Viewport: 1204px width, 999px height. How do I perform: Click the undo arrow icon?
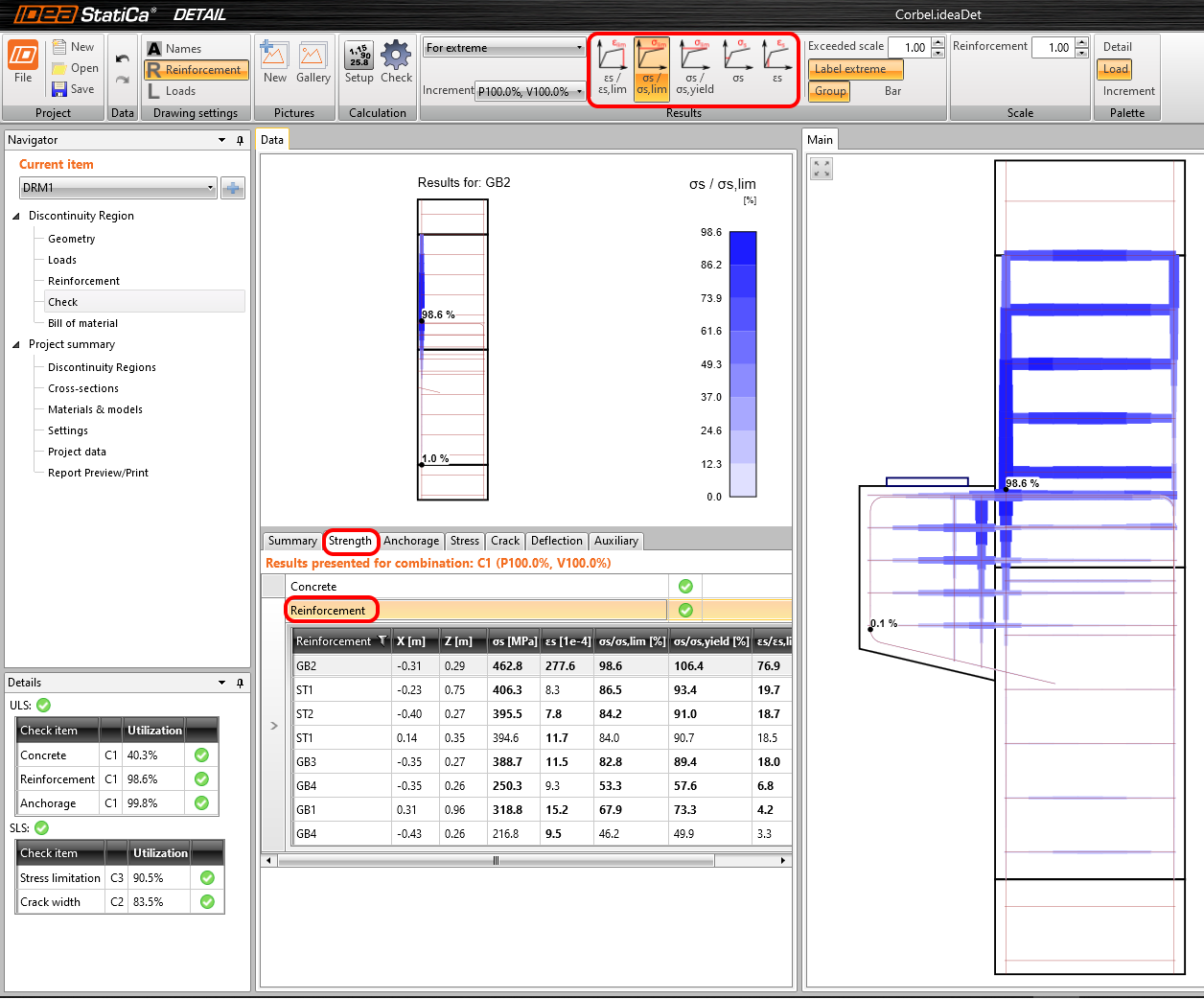122,58
